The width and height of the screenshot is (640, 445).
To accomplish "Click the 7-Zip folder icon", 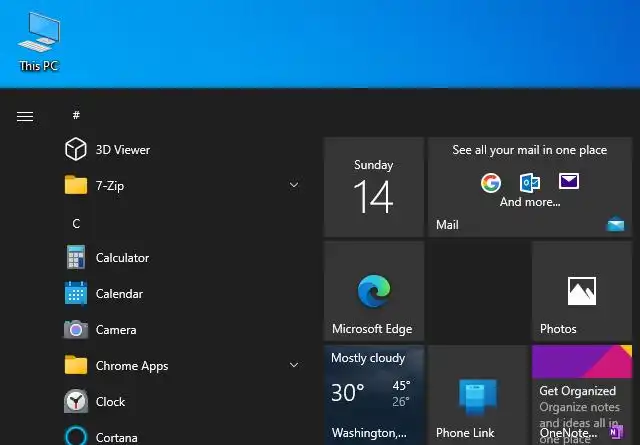I will tap(76, 185).
